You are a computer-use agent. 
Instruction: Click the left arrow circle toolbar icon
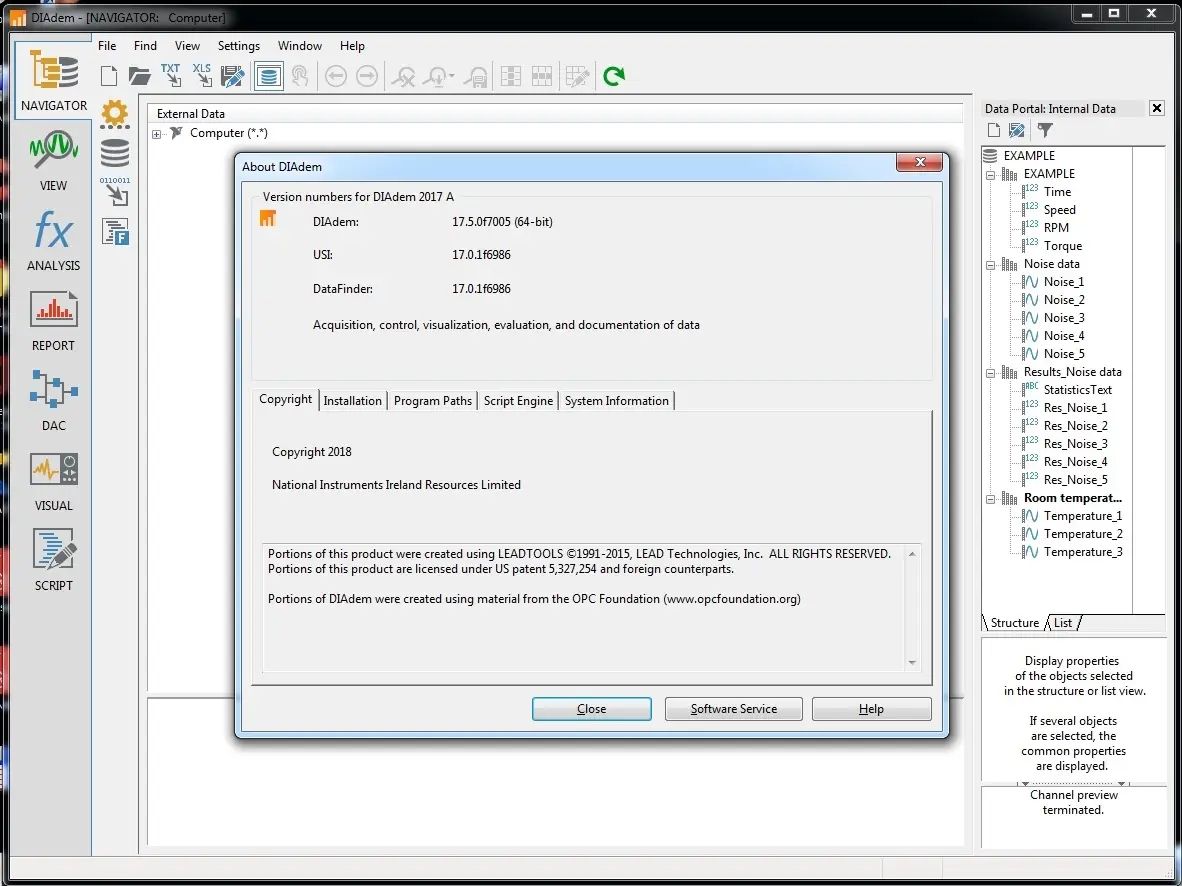(x=336, y=76)
